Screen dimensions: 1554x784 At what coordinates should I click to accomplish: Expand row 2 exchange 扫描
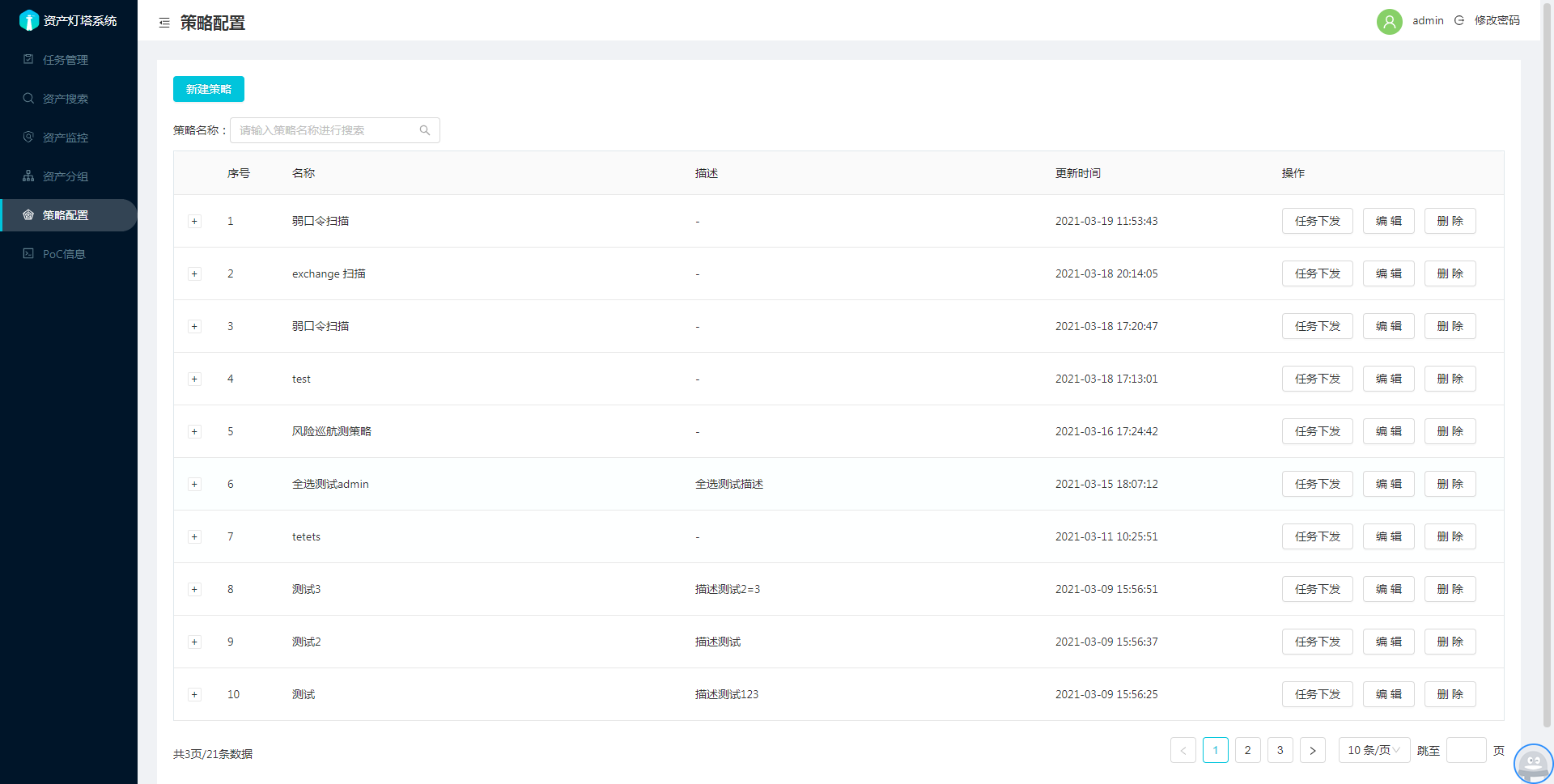click(194, 273)
